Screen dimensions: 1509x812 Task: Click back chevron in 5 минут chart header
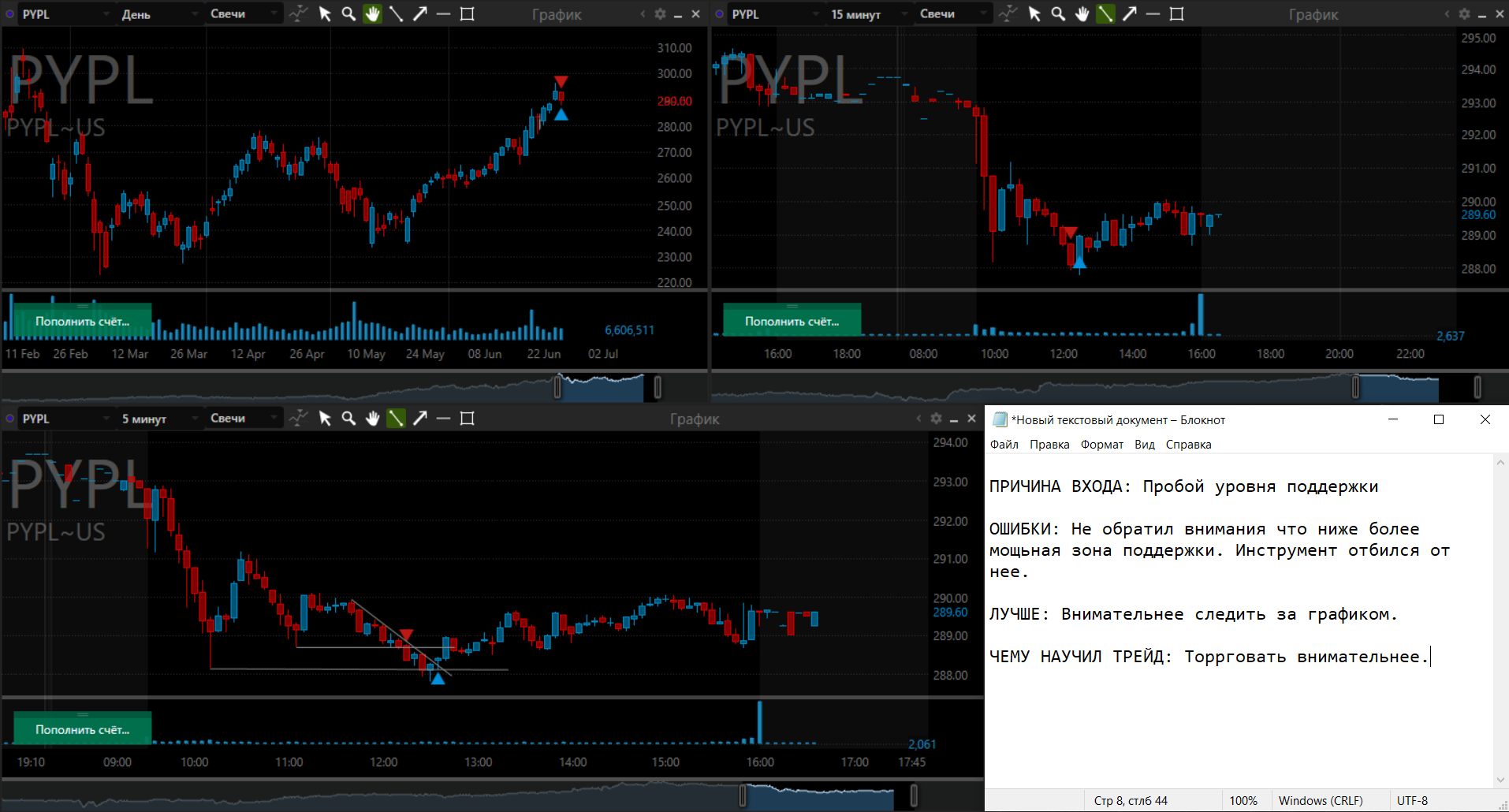918,419
